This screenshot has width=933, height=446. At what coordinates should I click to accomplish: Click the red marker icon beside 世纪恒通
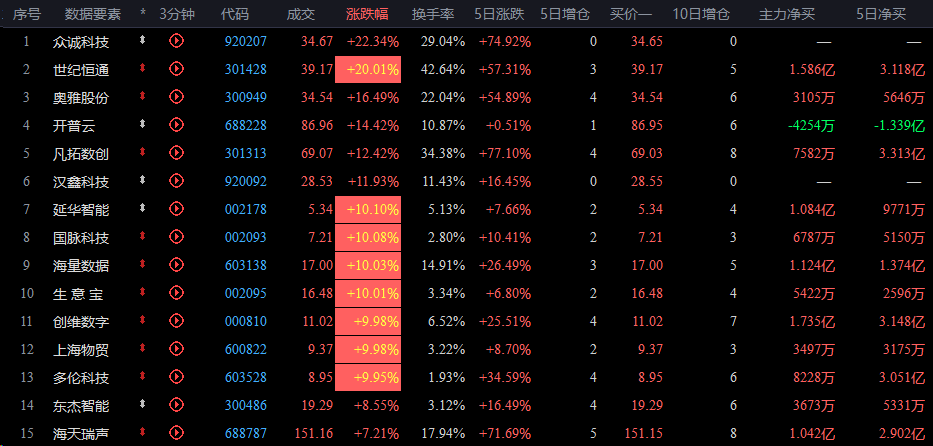pyautogui.click(x=142, y=68)
